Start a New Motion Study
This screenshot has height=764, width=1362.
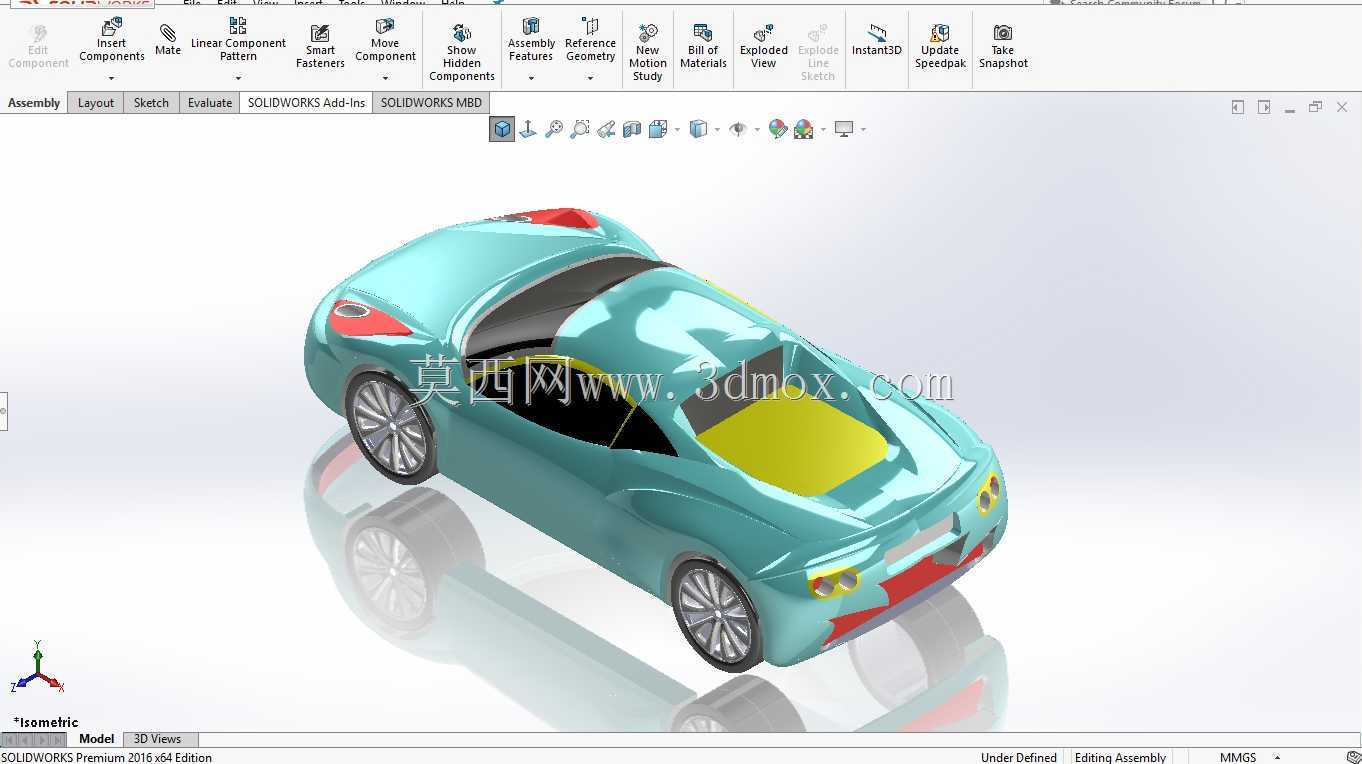pyautogui.click(x=647, y=53)
